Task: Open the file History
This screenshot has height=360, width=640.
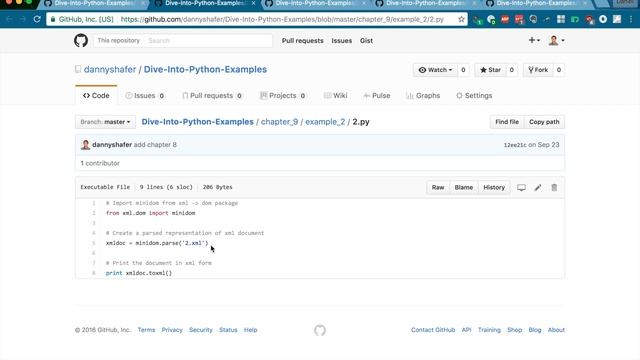Action: point(494,187)
